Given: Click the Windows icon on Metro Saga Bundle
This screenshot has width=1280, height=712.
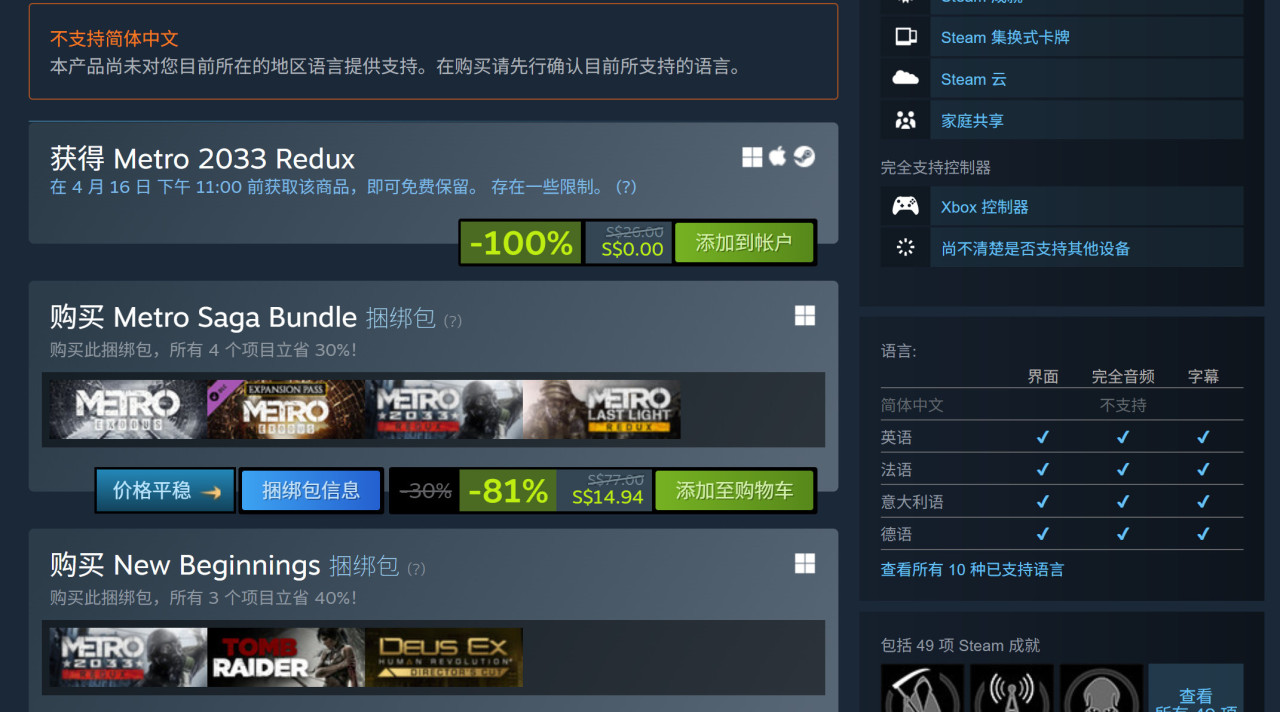Looking at the screenshot, I should click(805, 316).
